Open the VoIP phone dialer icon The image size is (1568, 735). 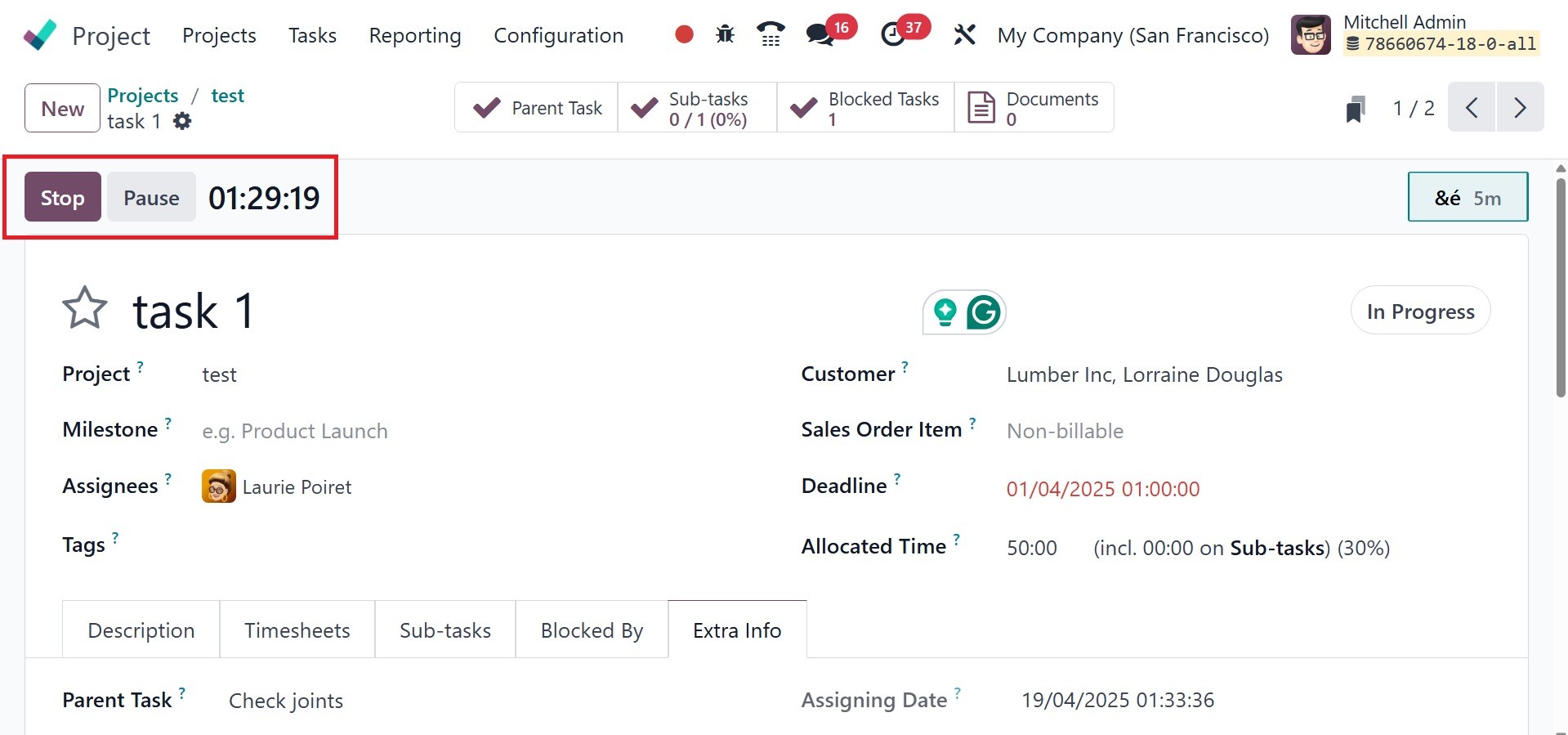[x=771, y=34]
